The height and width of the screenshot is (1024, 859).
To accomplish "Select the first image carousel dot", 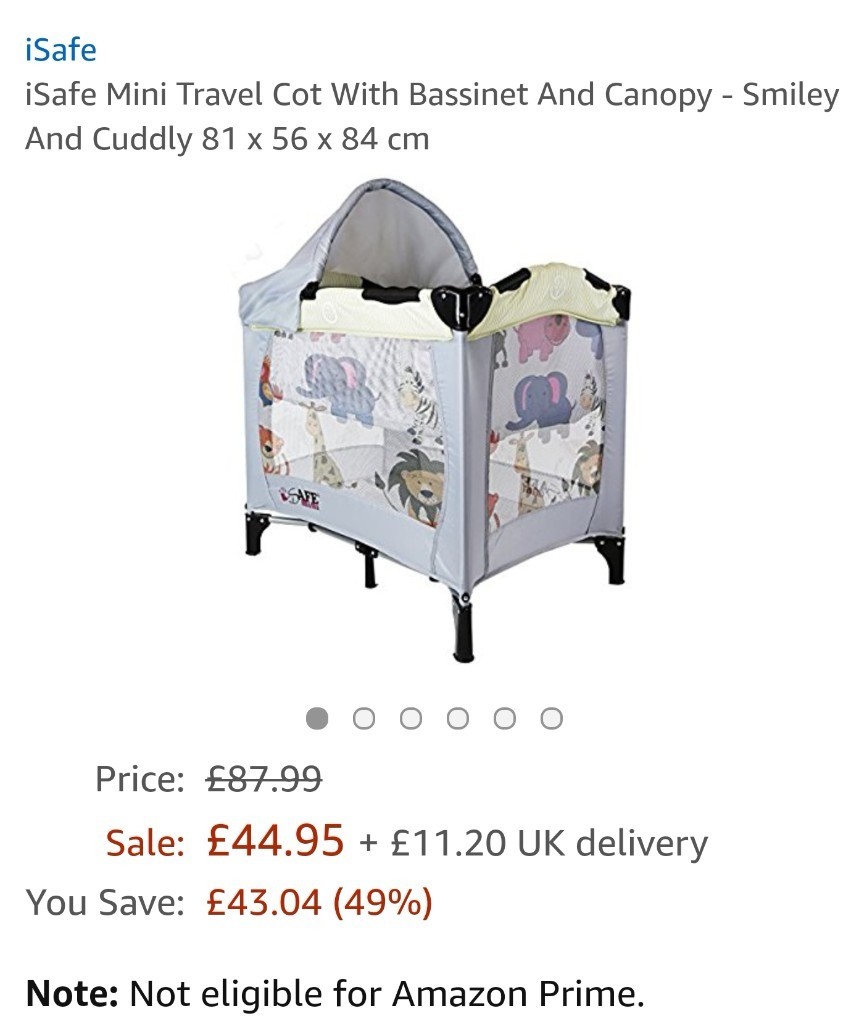I will coord(317,718).
